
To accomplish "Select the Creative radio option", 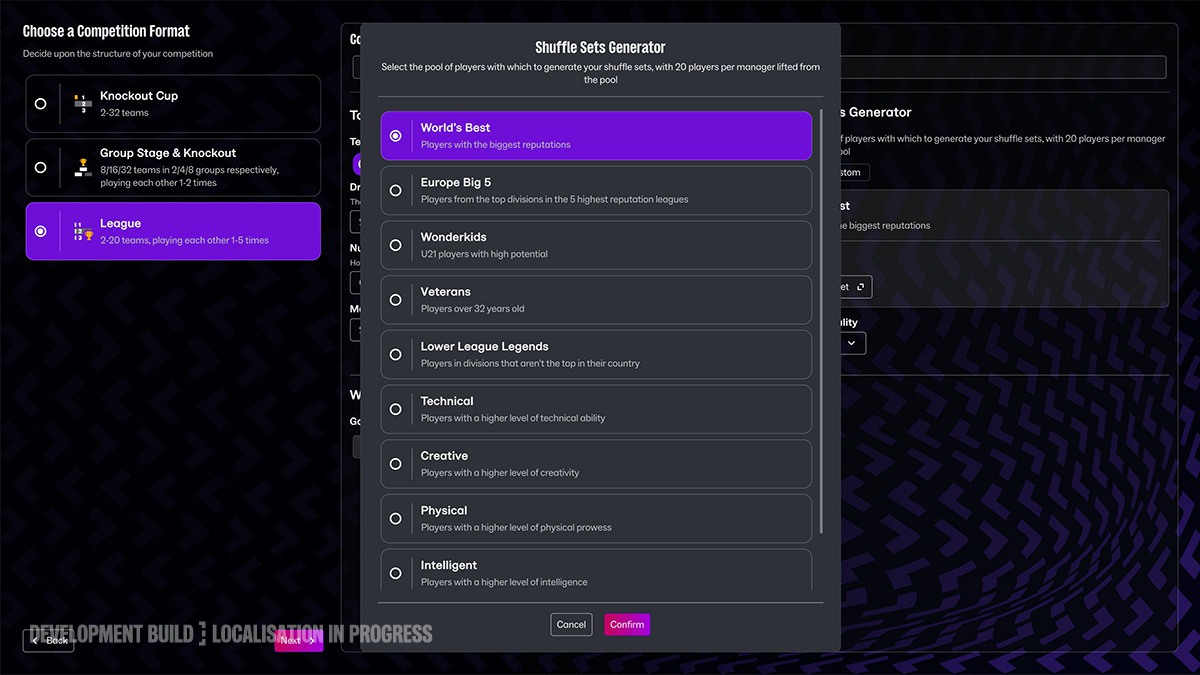I will (x=396, y=464).
